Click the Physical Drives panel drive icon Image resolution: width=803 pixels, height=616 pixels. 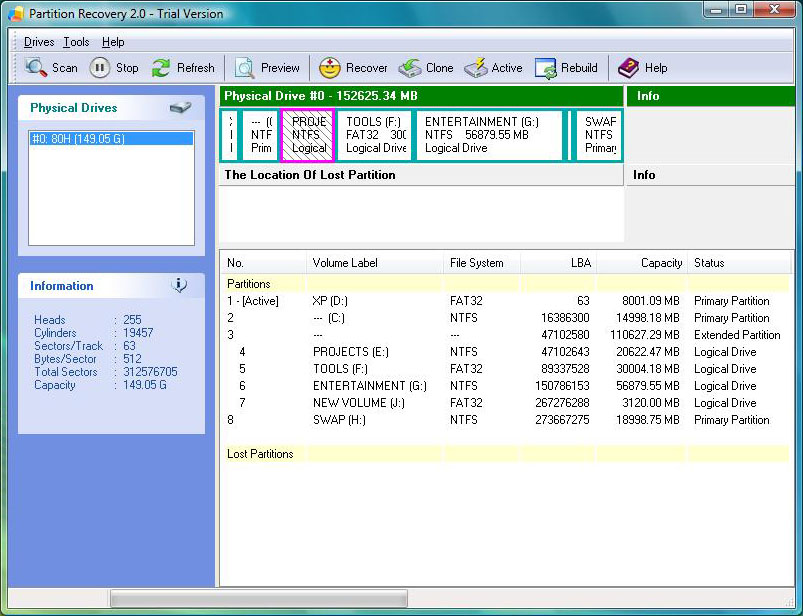tap(180, 108)
